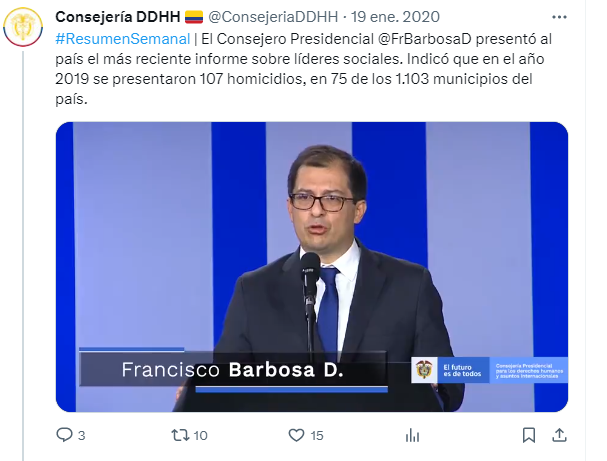The image size is (607, 461).
Task: Click the like count 15
Action: pyautogui.click(x=317, y=435)
